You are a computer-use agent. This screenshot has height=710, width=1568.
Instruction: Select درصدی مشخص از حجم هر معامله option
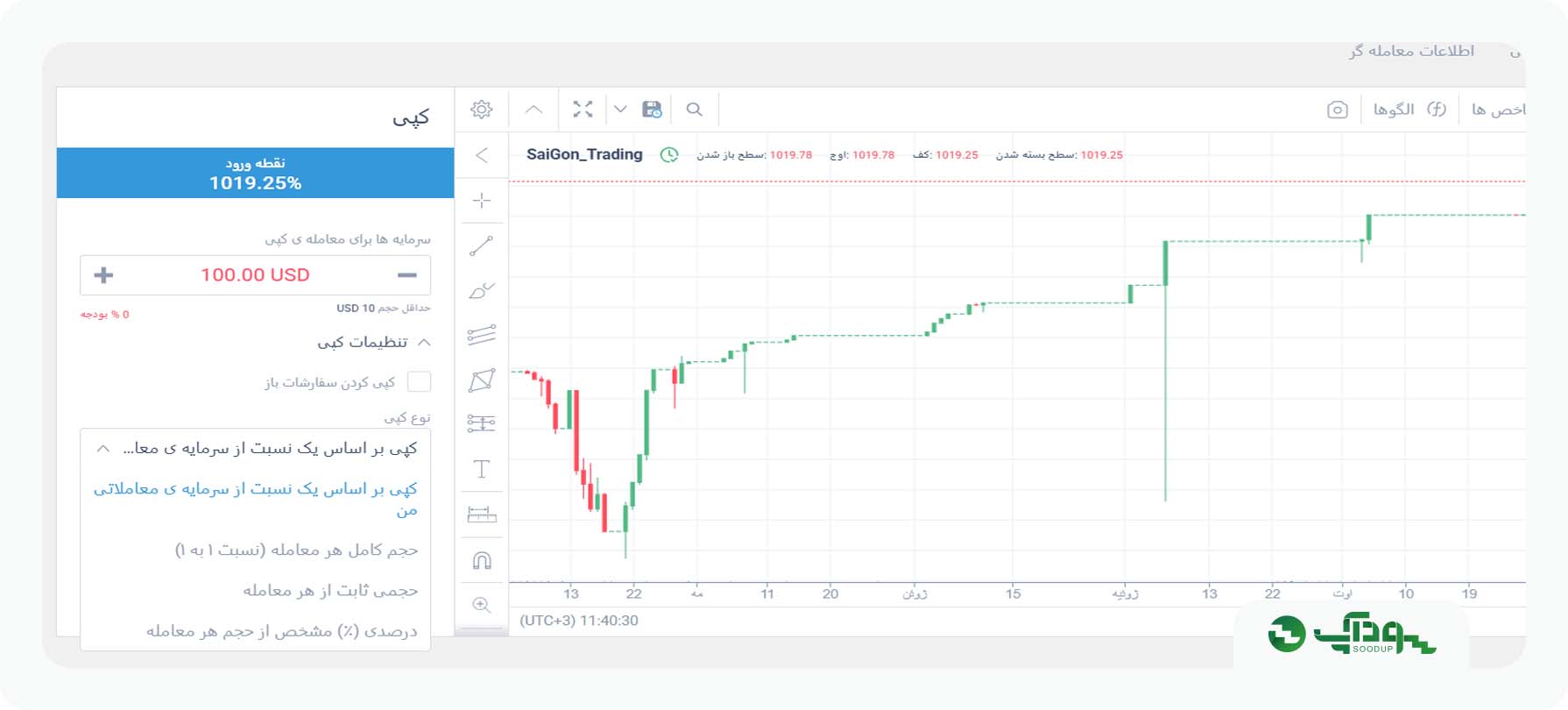282,631
